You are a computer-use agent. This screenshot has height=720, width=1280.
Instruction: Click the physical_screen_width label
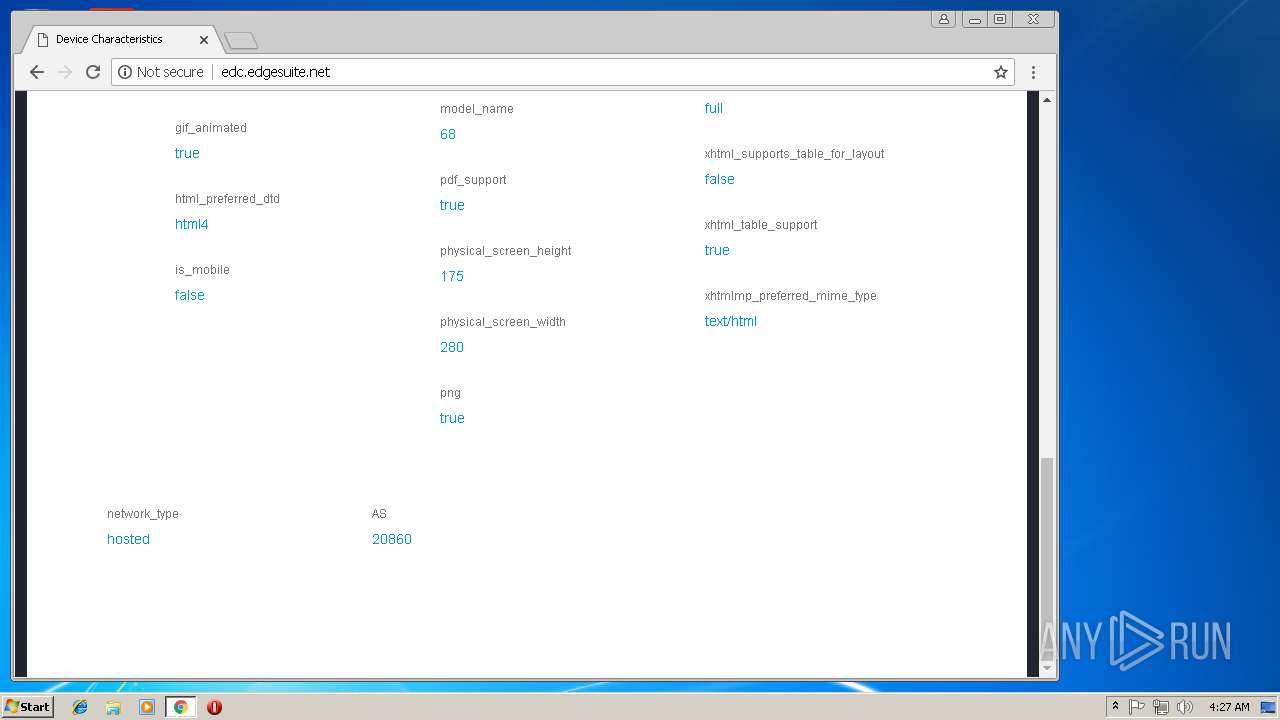tap(503, 322)
